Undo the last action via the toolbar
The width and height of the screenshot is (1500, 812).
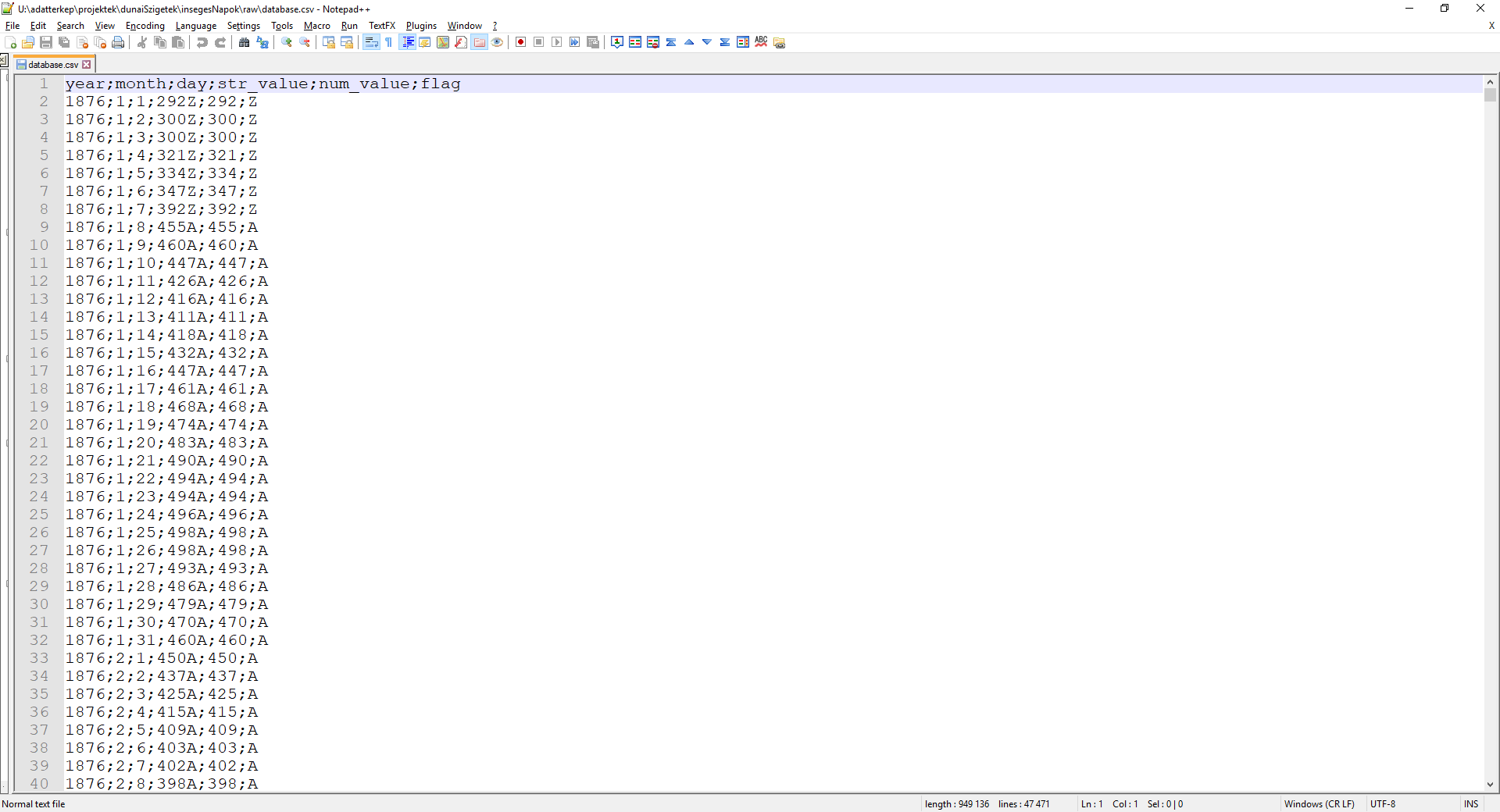202,42
